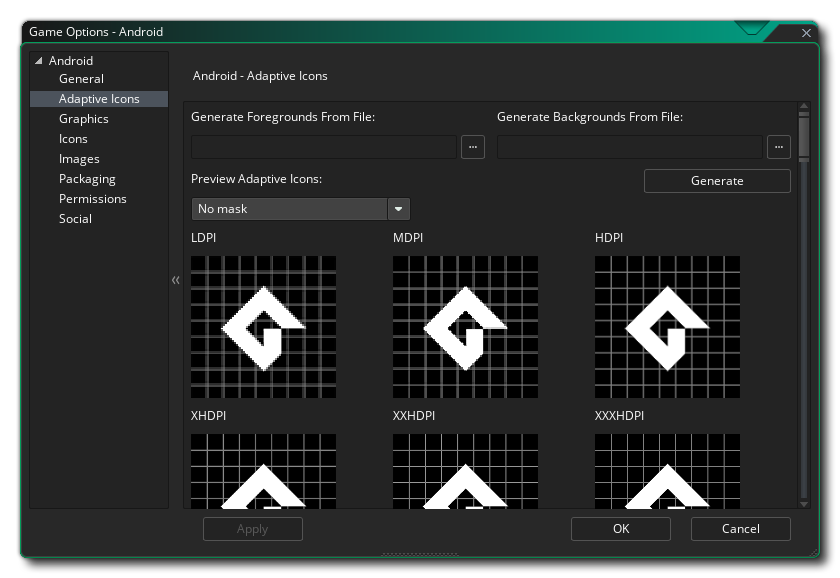
Task: Click the LDPI adaptive icon preview
Action: click(x=263, y=327)
